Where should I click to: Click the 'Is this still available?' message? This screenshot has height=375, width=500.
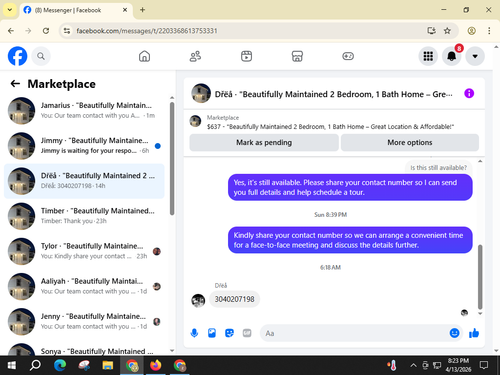pos(438,167)
